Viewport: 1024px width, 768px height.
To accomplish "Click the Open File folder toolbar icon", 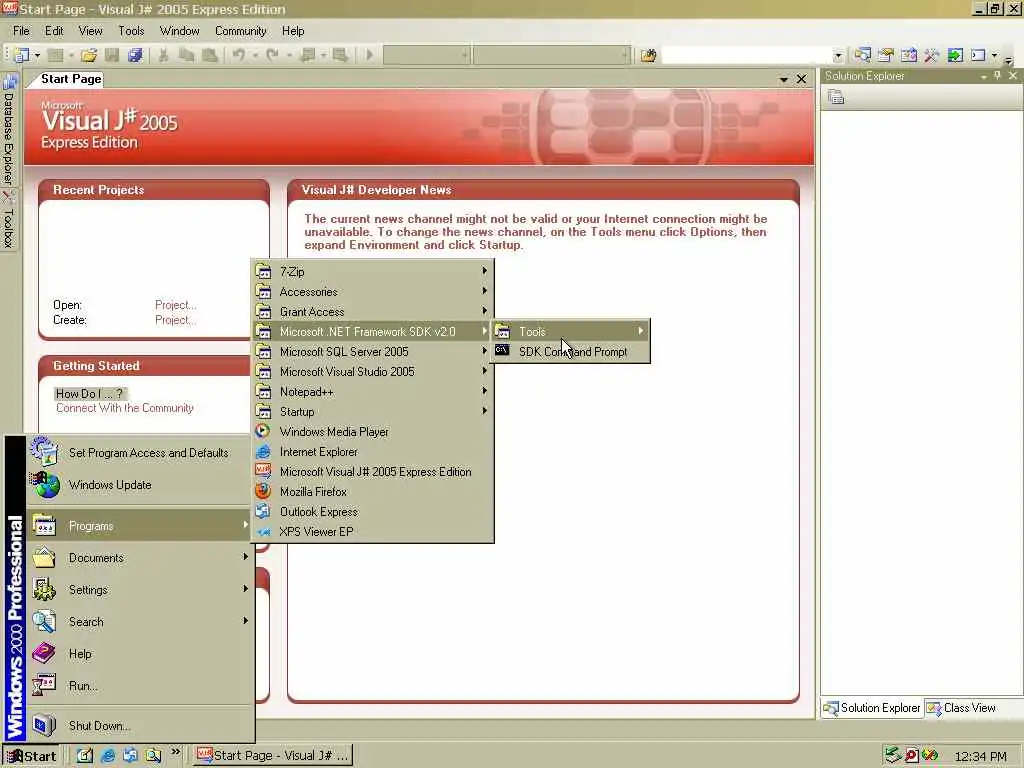I will pyautogui.click(x=89, y=56).
